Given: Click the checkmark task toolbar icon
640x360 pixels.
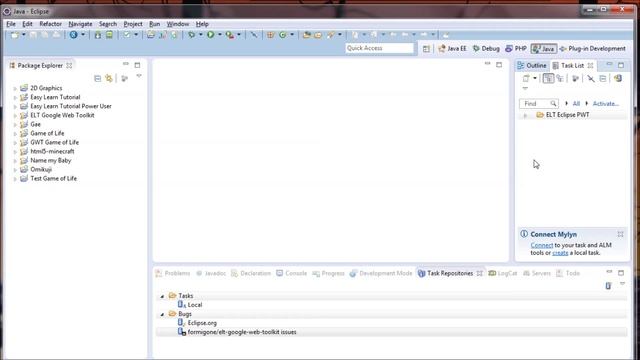Looking at the screenshot, I should pyautogui.click(x=127, y=35).
